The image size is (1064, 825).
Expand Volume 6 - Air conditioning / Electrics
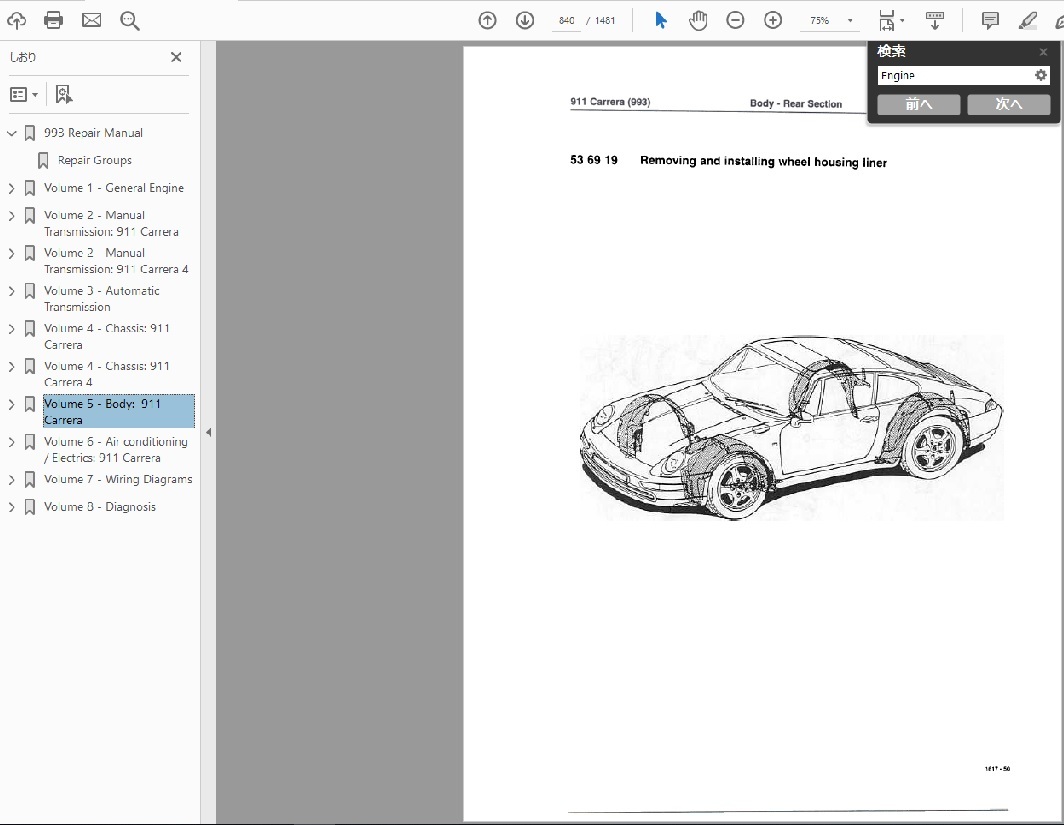12,442
